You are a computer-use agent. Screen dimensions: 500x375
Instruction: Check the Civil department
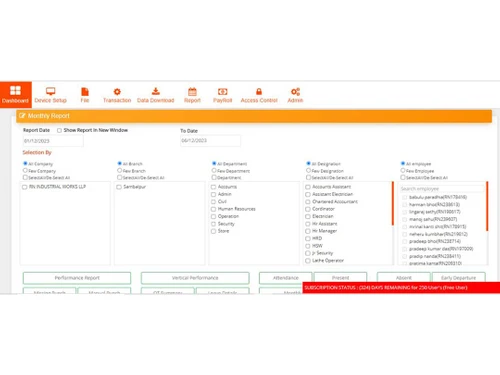click(x=214, y=202)
